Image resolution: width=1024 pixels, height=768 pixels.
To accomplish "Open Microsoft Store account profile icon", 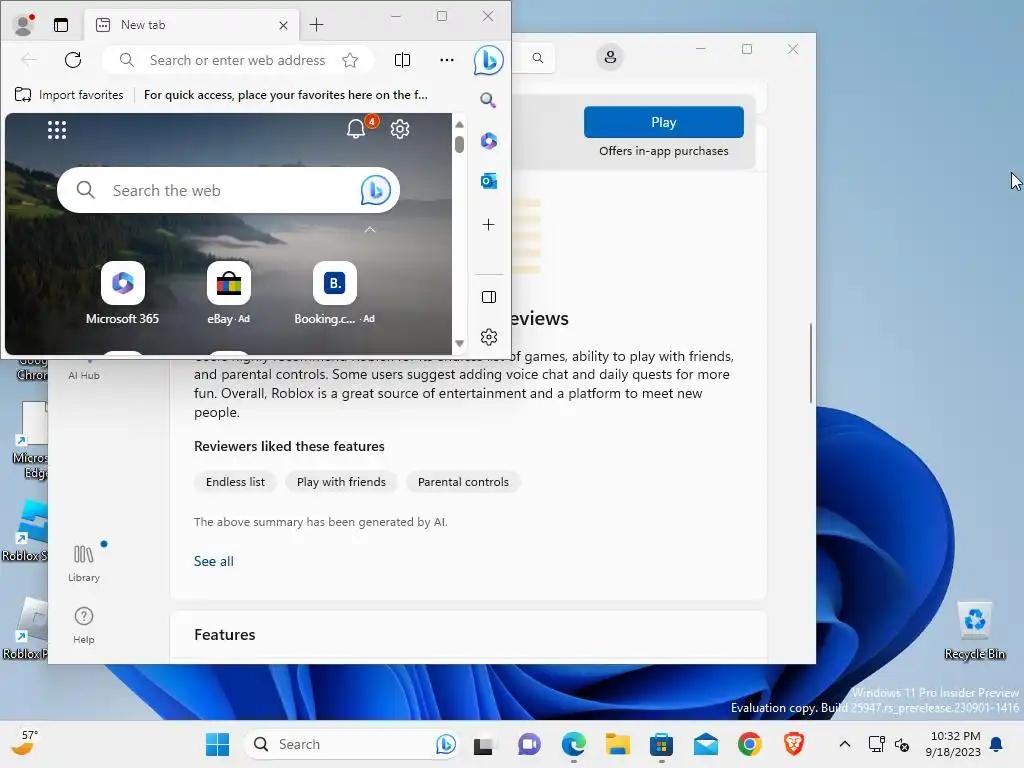I will coord(610,57).
